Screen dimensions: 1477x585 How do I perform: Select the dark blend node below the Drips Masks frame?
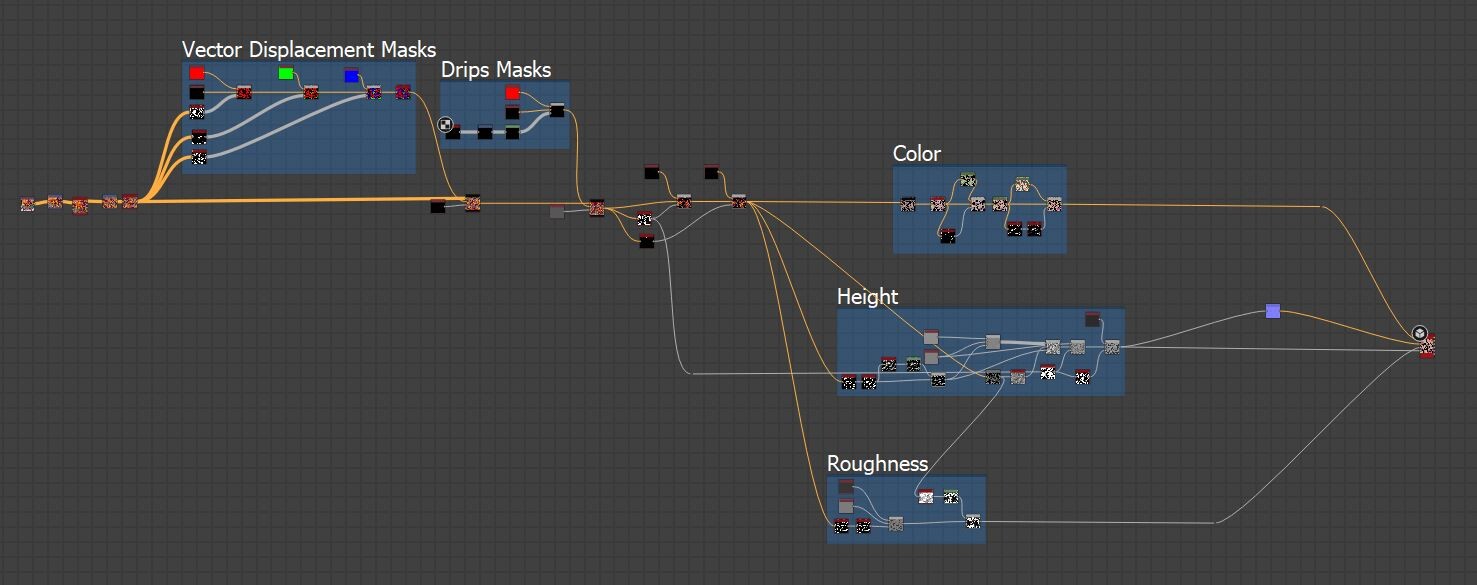[x=437, y=207]
